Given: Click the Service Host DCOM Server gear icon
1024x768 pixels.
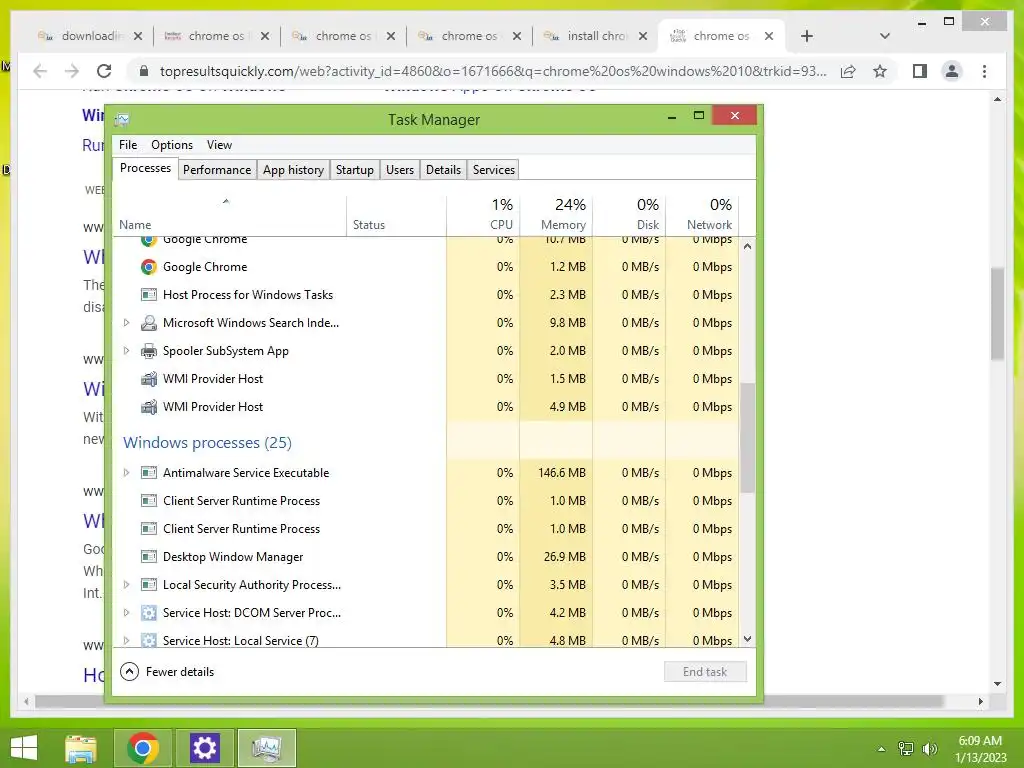Looking at the screenshot, I should pos(149,613).
